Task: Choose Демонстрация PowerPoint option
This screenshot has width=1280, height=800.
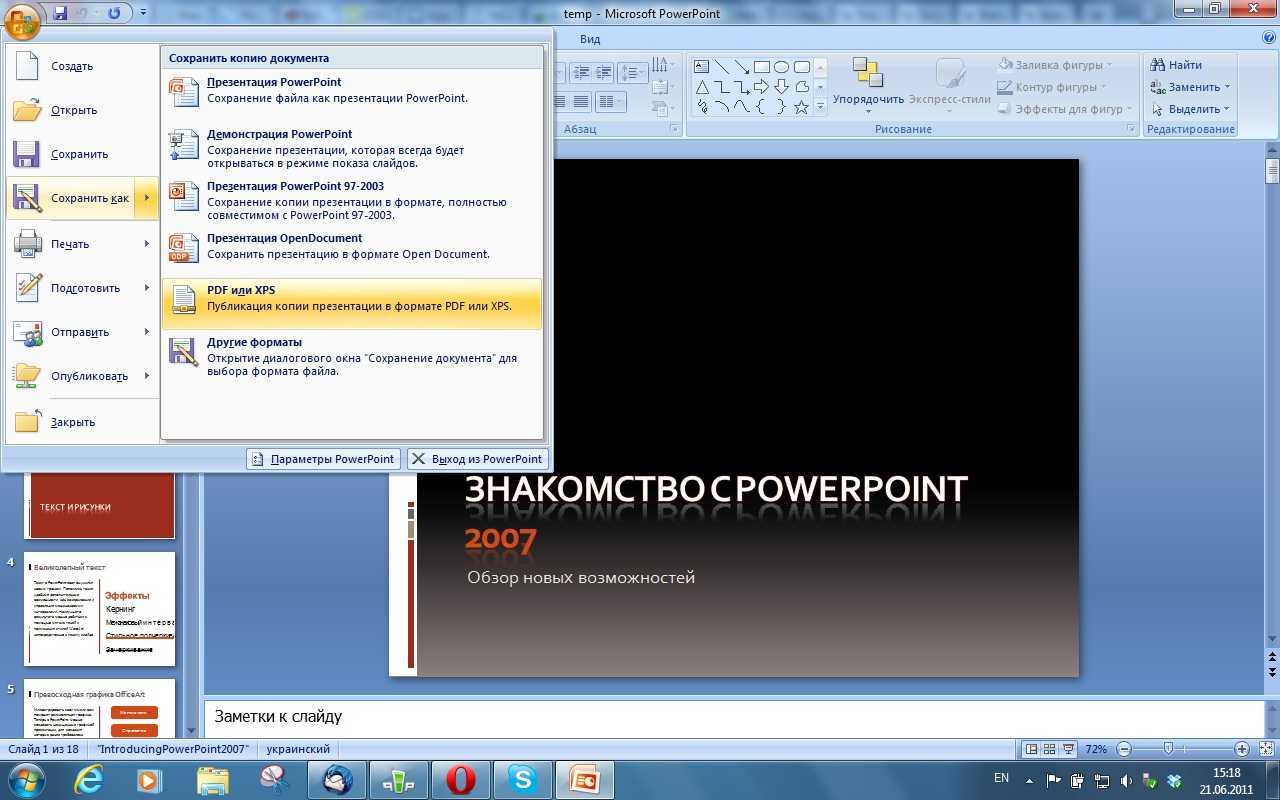Action: tap(352, 148)
